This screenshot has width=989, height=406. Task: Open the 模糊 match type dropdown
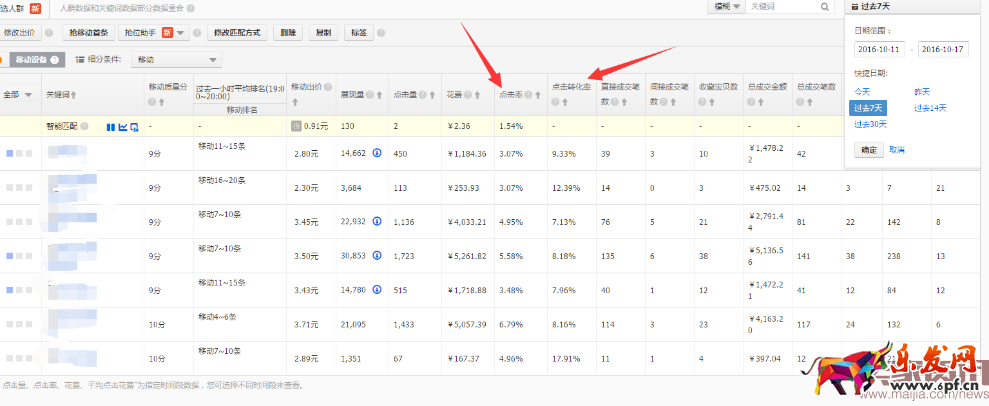[725, 7]
